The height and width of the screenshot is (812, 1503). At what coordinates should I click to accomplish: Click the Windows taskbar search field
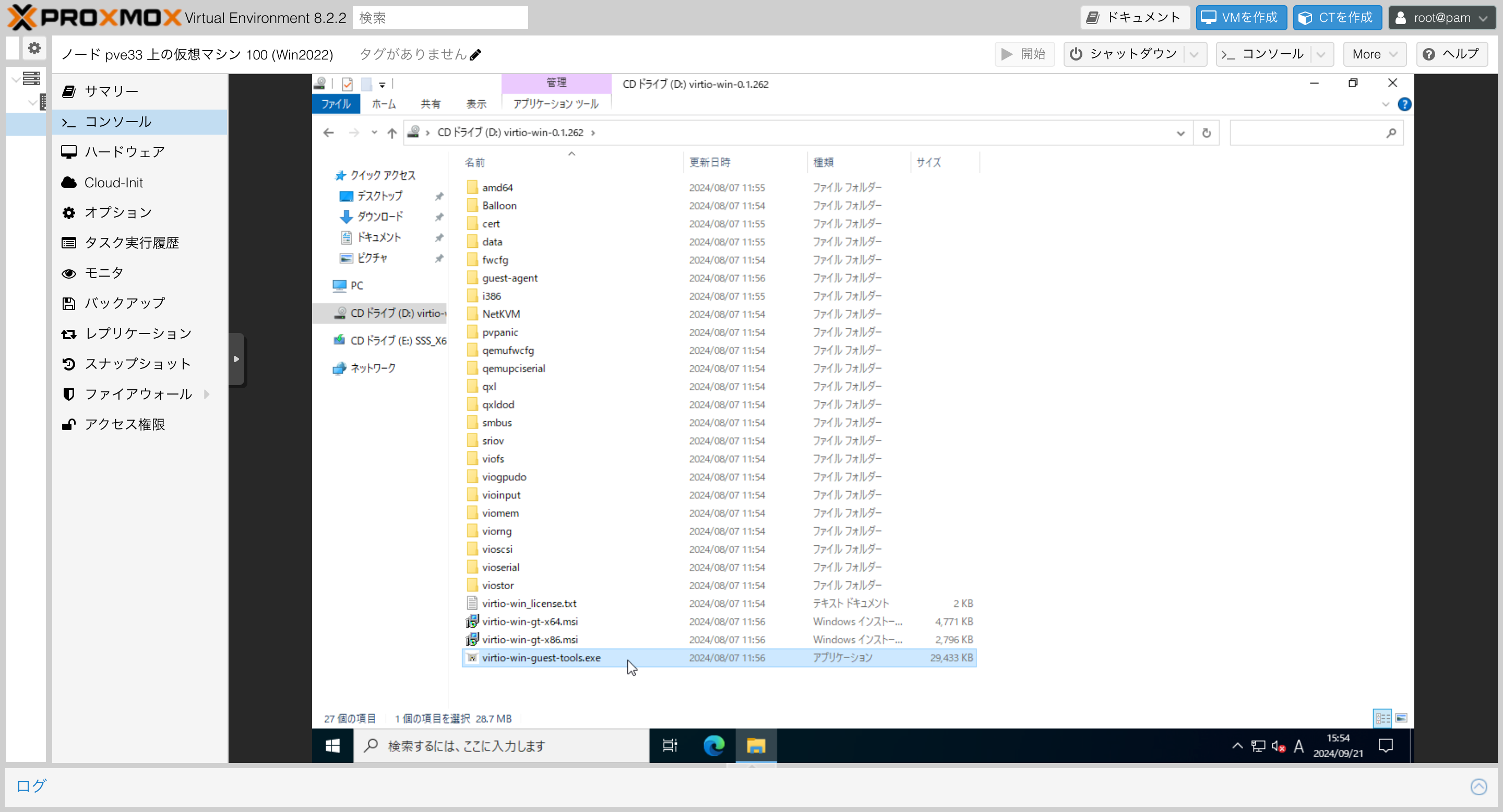(502, 746)
